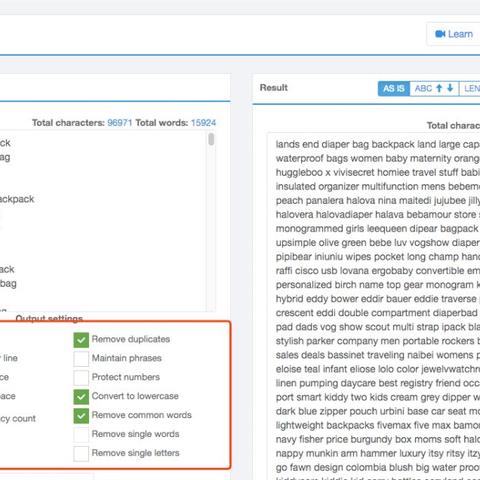Select the LEN sort tab
This screenshot has height=480, width=480.
point(470,89)
